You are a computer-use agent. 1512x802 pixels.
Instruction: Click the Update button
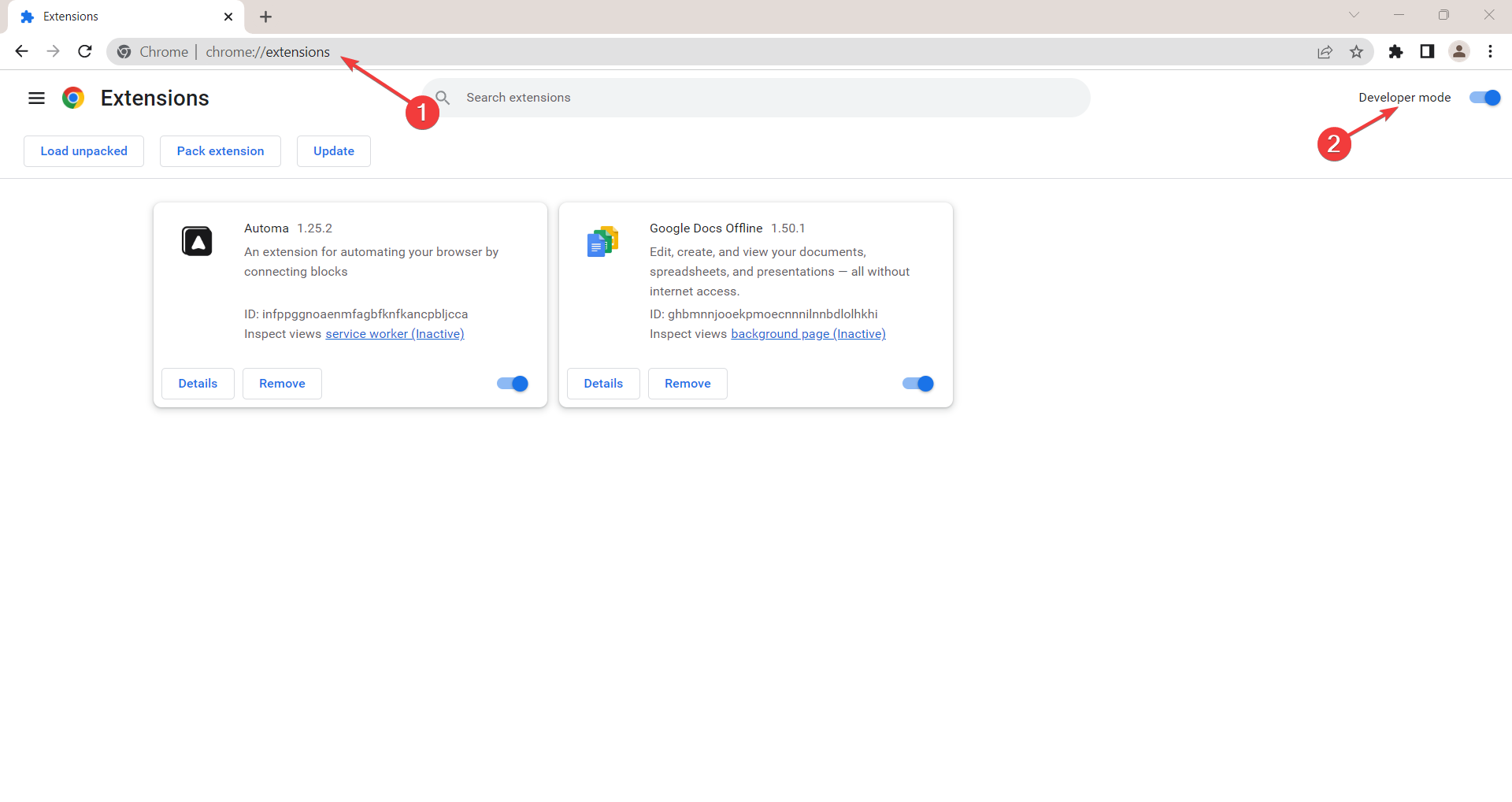pos(334,151)
